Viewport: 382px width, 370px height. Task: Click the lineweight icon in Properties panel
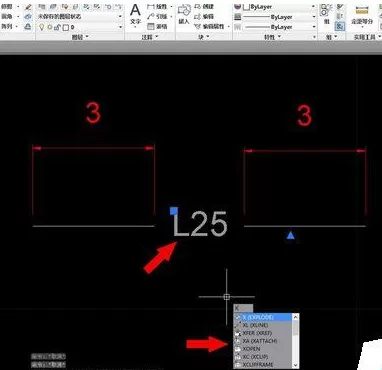pyautogui.click(x=238, y=17)
